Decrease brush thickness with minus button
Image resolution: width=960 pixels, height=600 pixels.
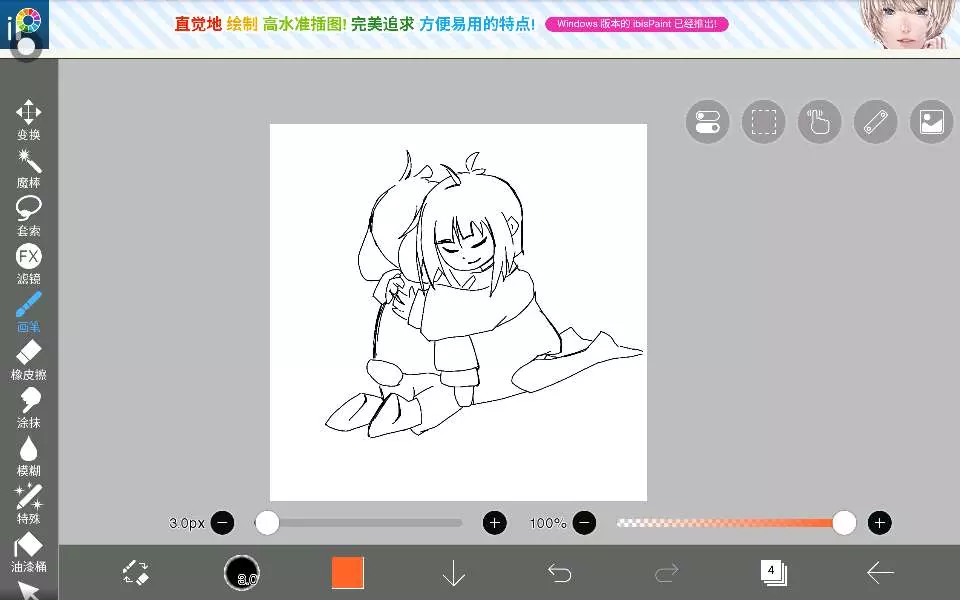222,523
